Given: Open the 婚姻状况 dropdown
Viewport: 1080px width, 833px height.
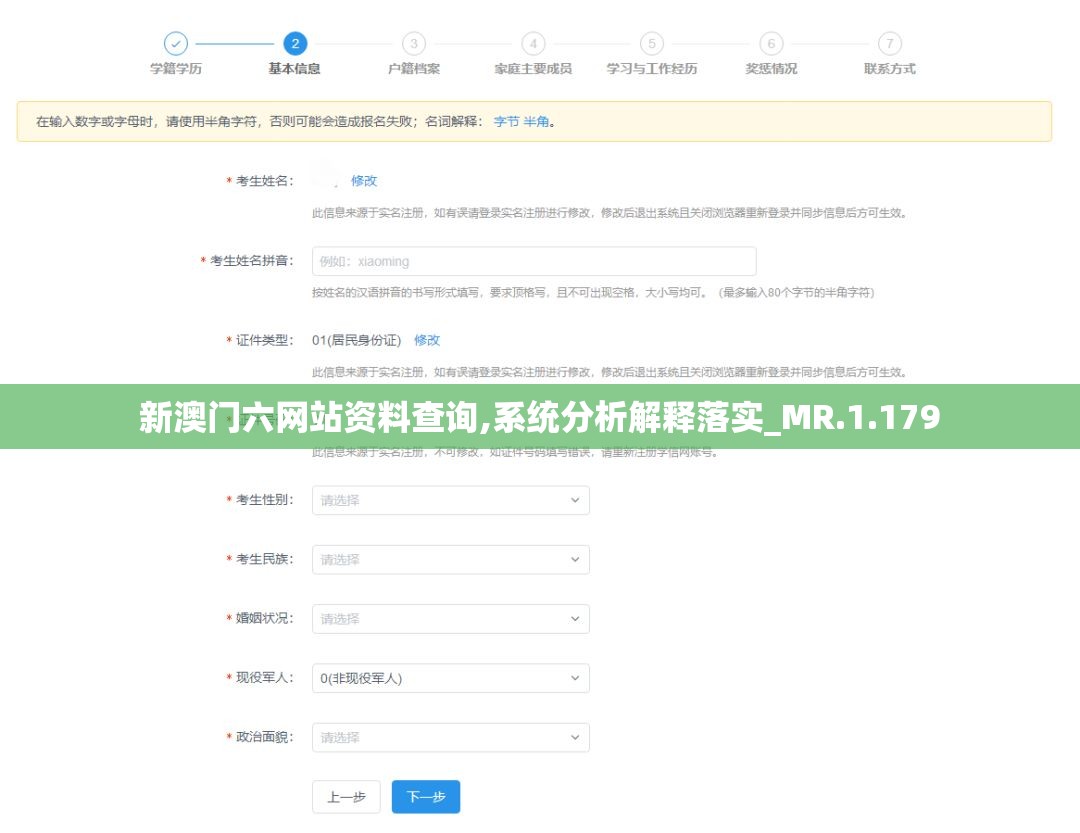Looking at the screenshot, I should (x=450, y=619).
